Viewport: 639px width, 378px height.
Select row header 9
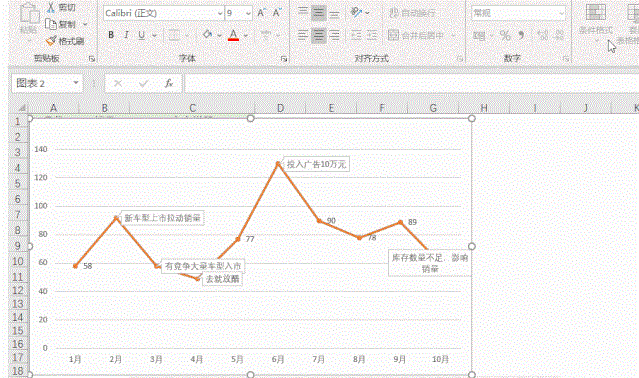[18, 246]
